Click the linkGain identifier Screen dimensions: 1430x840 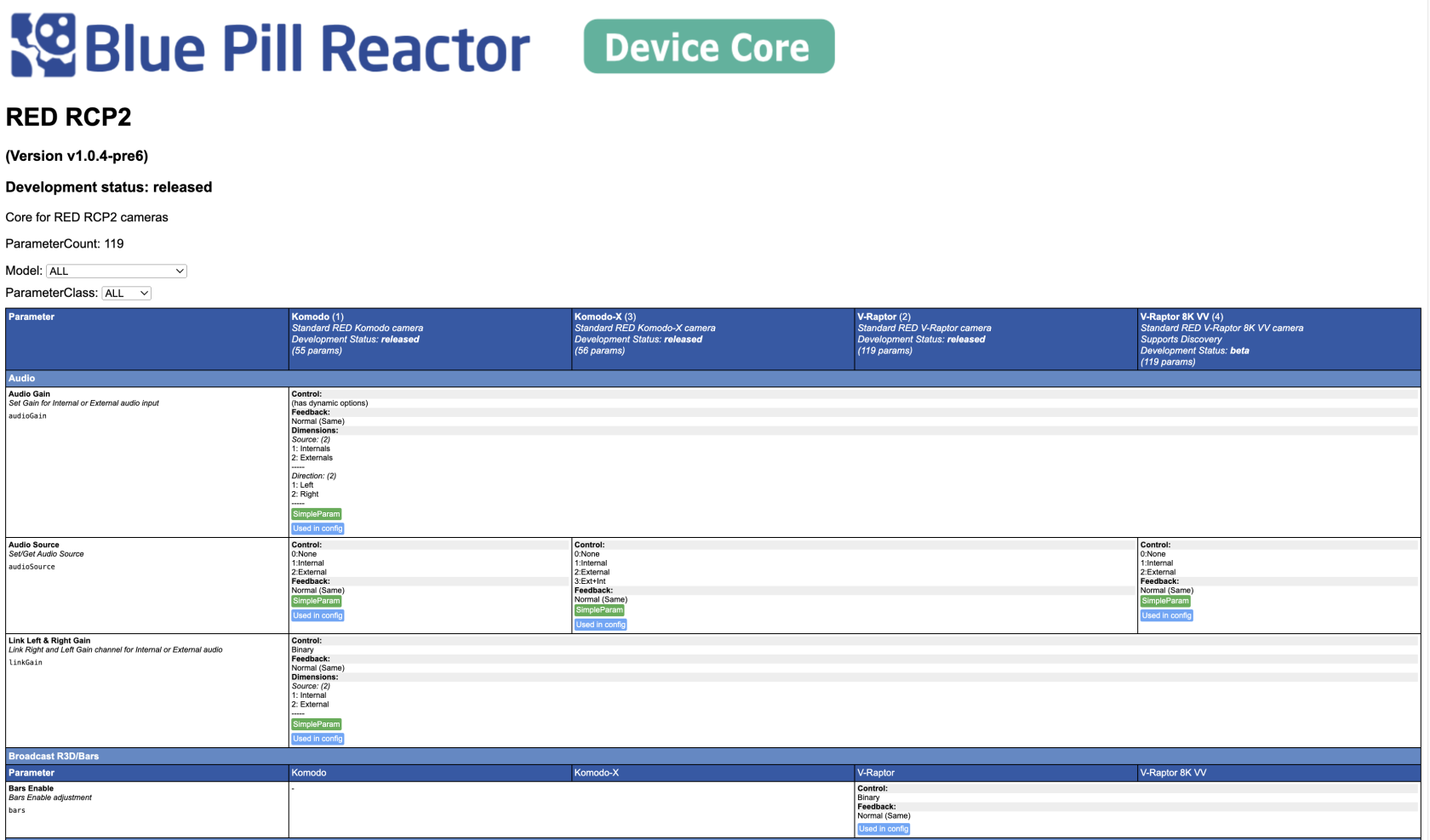pos(26,663)
